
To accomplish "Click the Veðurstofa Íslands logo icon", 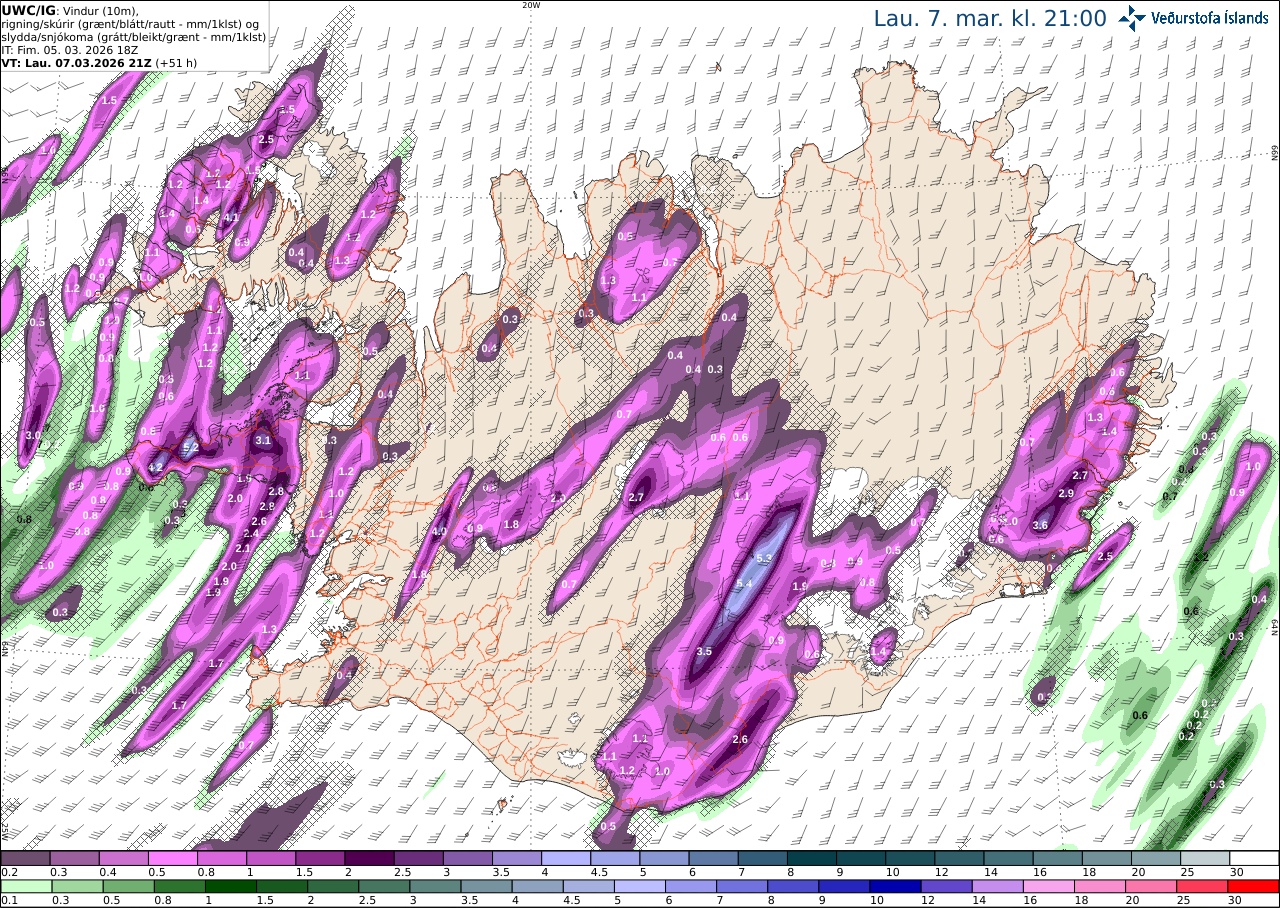I will [x=1131, y=18].
